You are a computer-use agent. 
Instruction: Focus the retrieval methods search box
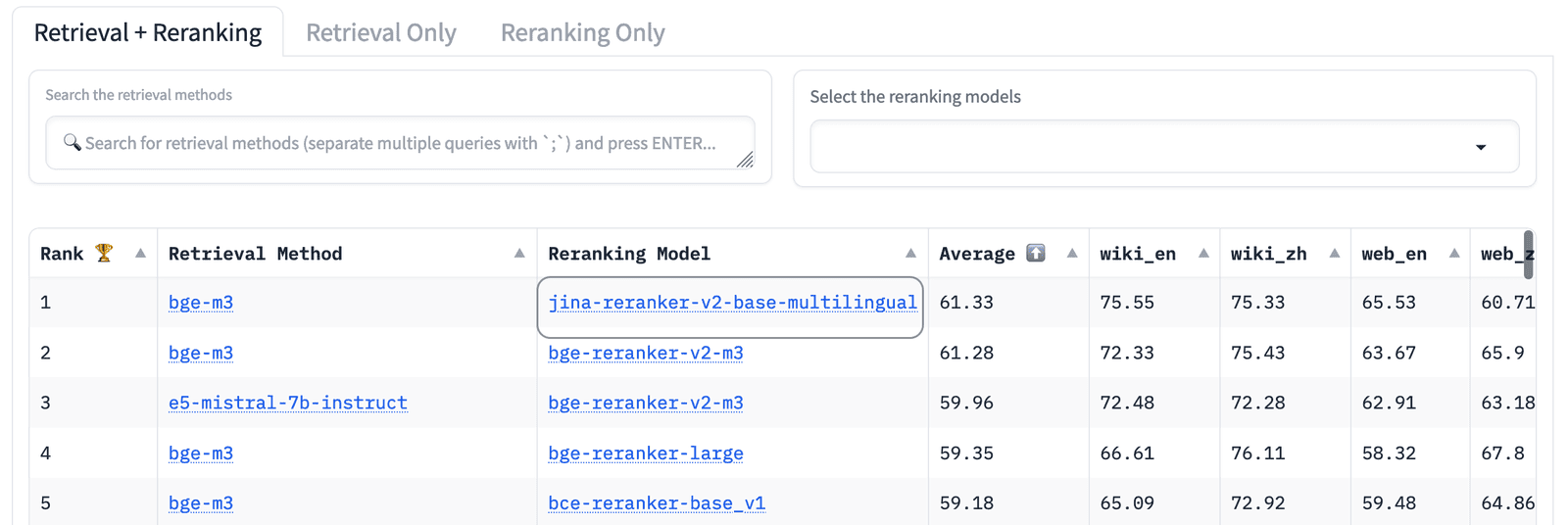(400, 143)
